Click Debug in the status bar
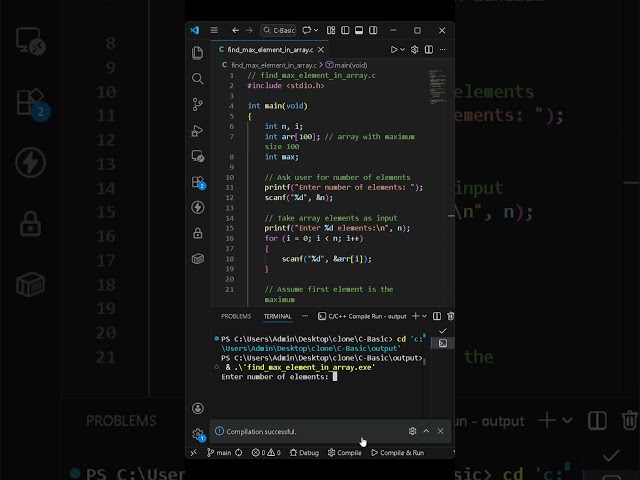The height and width of the screenshot is (480, 640). [304, 452]
